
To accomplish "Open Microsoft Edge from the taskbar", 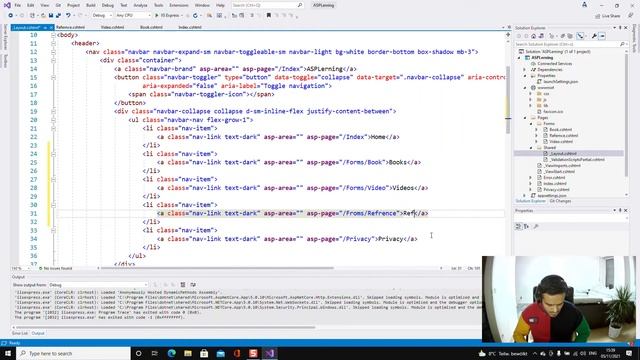I will tap(171, 353).
